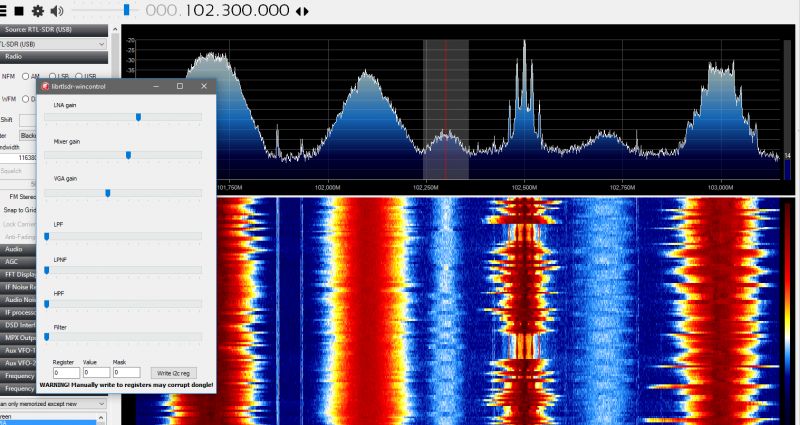Click the tuning arrows beside the frequency display

tap(302, 11)
